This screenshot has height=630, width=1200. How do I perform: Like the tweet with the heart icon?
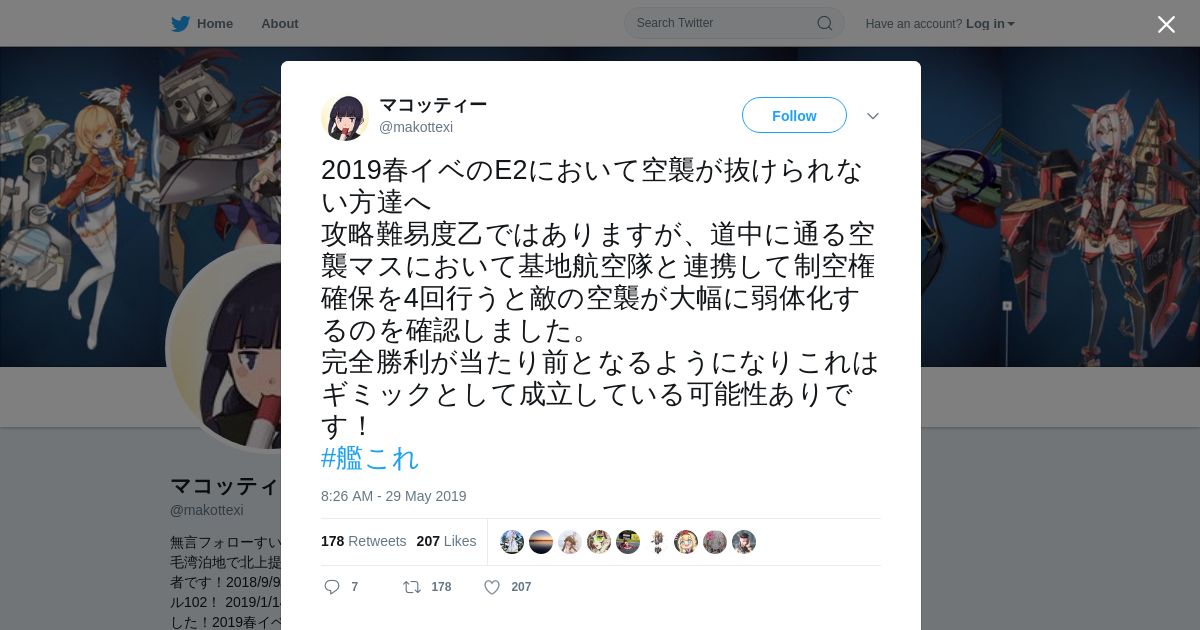(x=492, y=587)
